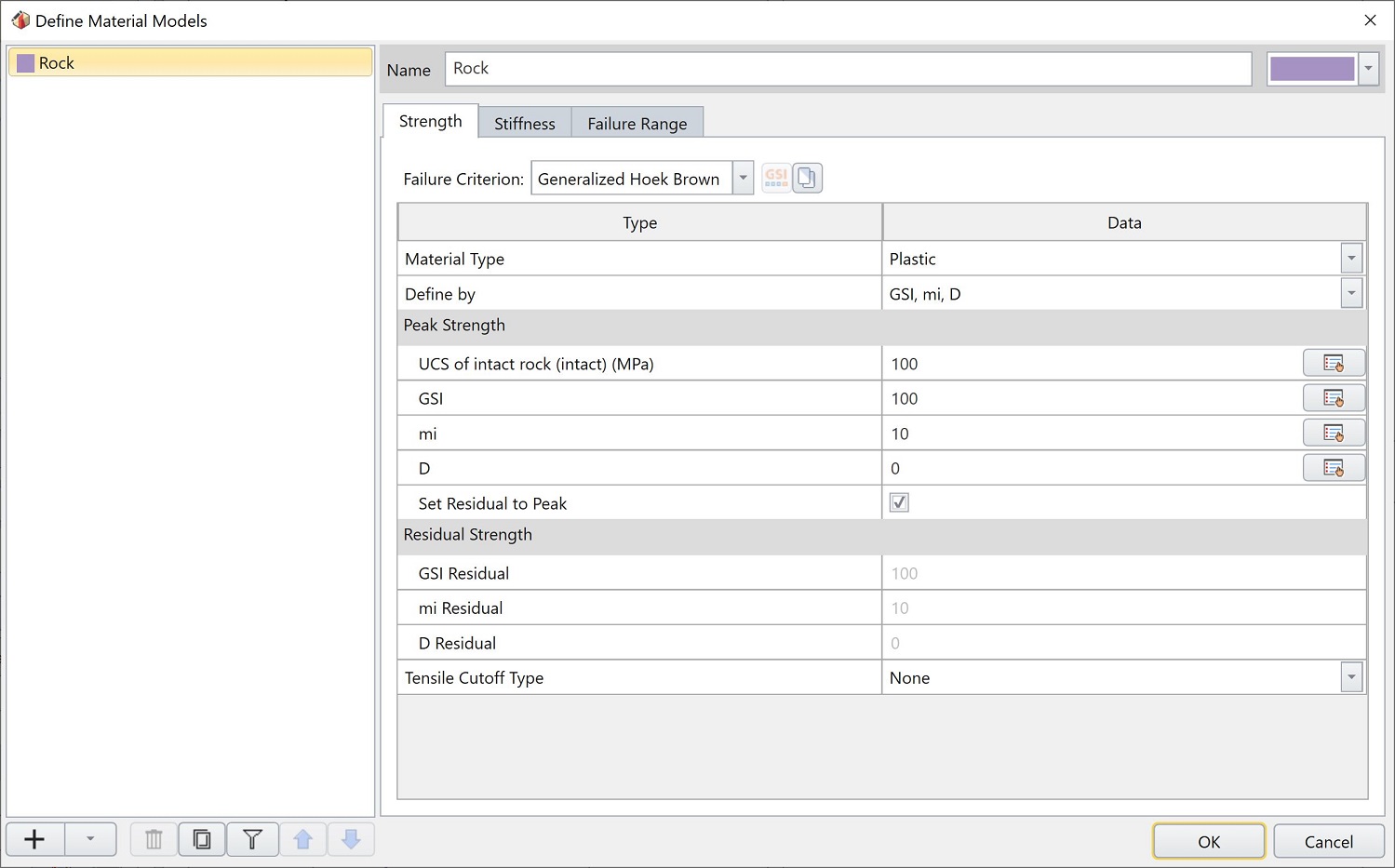
Task: Click the spatial variability icon beside GSI
Action: pyautogui.click(x=1333, y=397)
